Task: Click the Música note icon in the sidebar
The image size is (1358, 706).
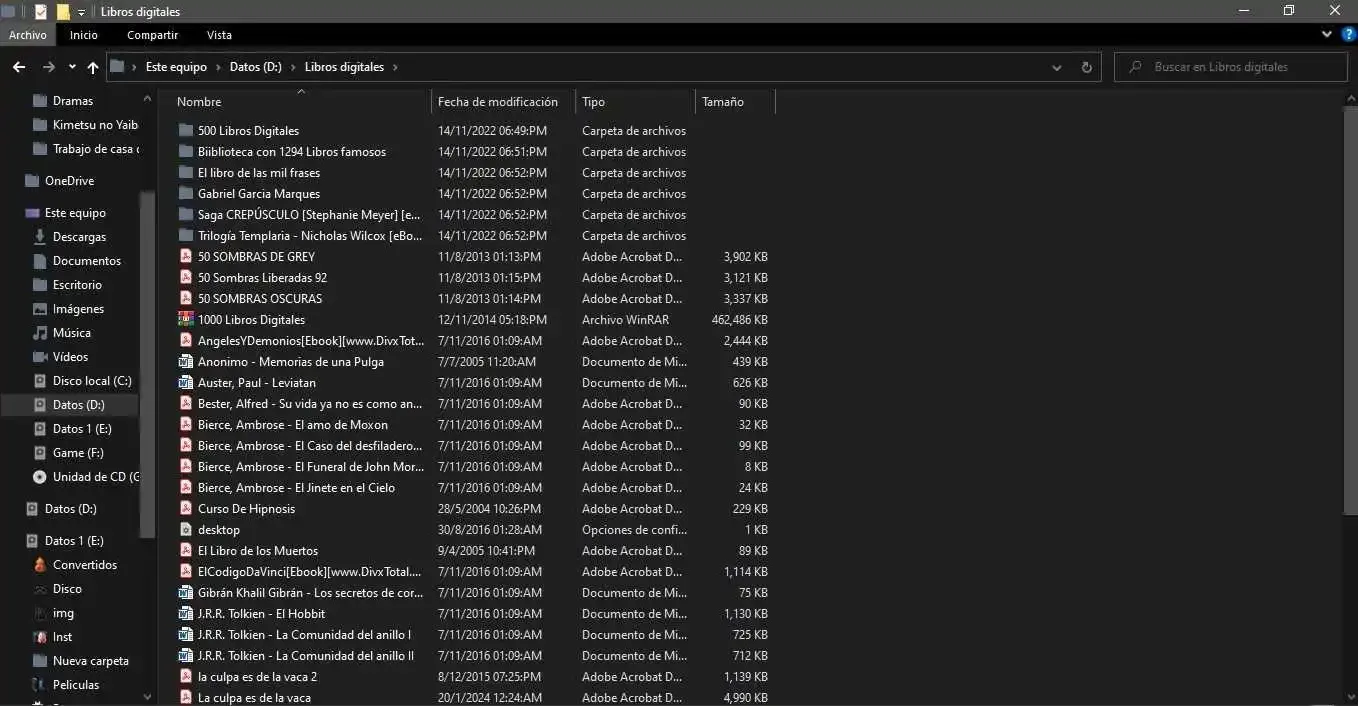Action: click(40, 333)
